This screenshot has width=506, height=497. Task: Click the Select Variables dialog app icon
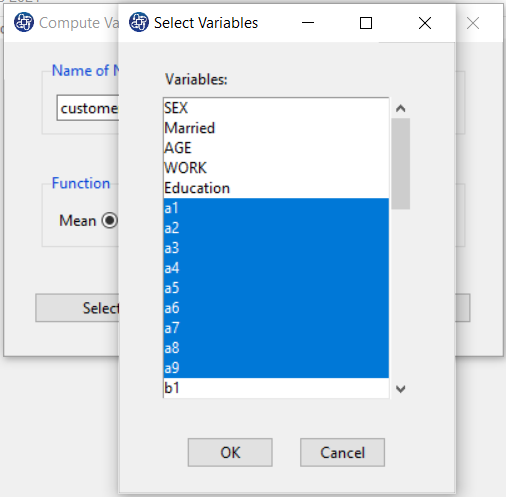[x=139, y=22]
